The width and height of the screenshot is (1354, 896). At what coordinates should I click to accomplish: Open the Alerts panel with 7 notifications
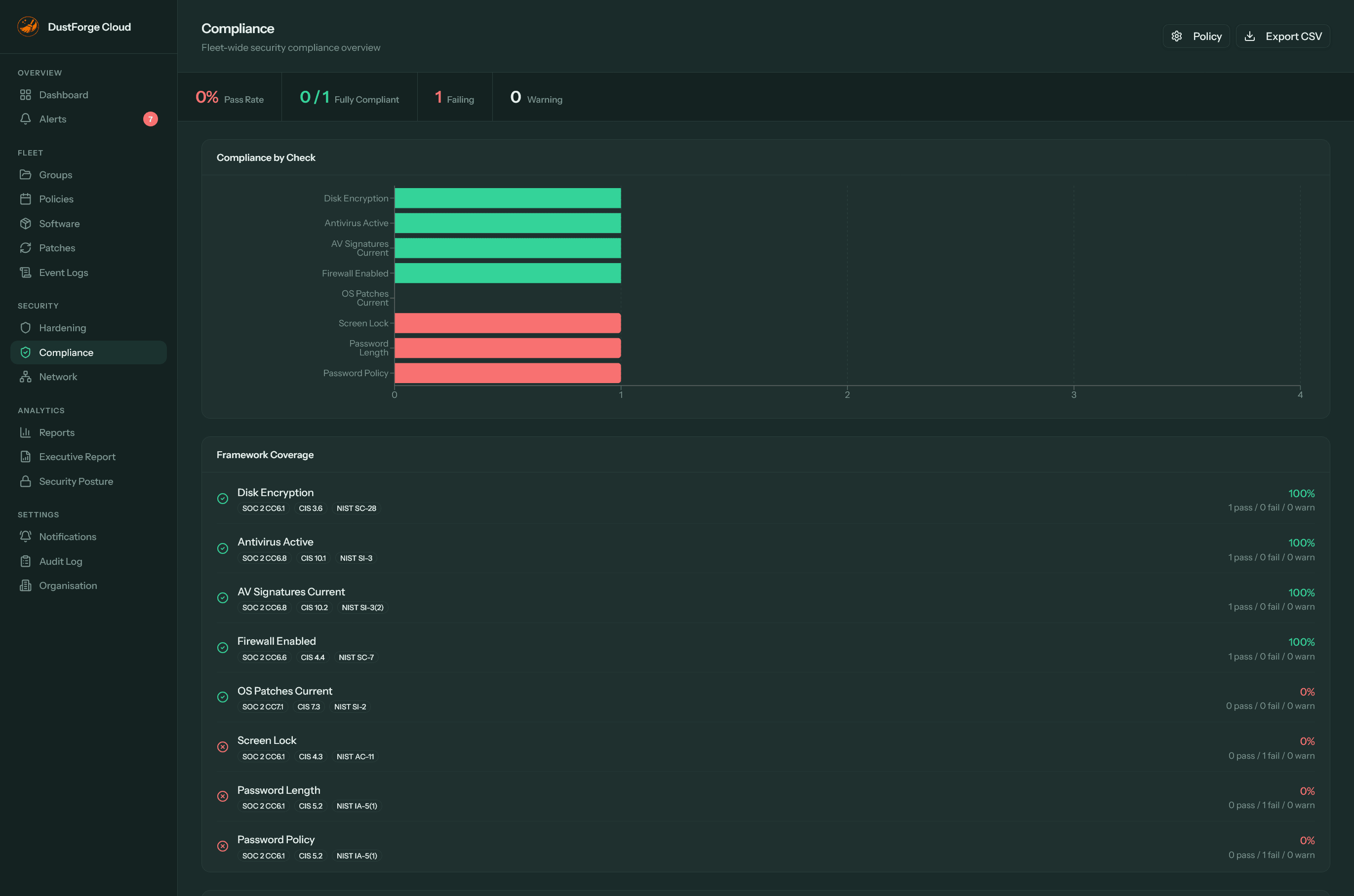[52, 119]
